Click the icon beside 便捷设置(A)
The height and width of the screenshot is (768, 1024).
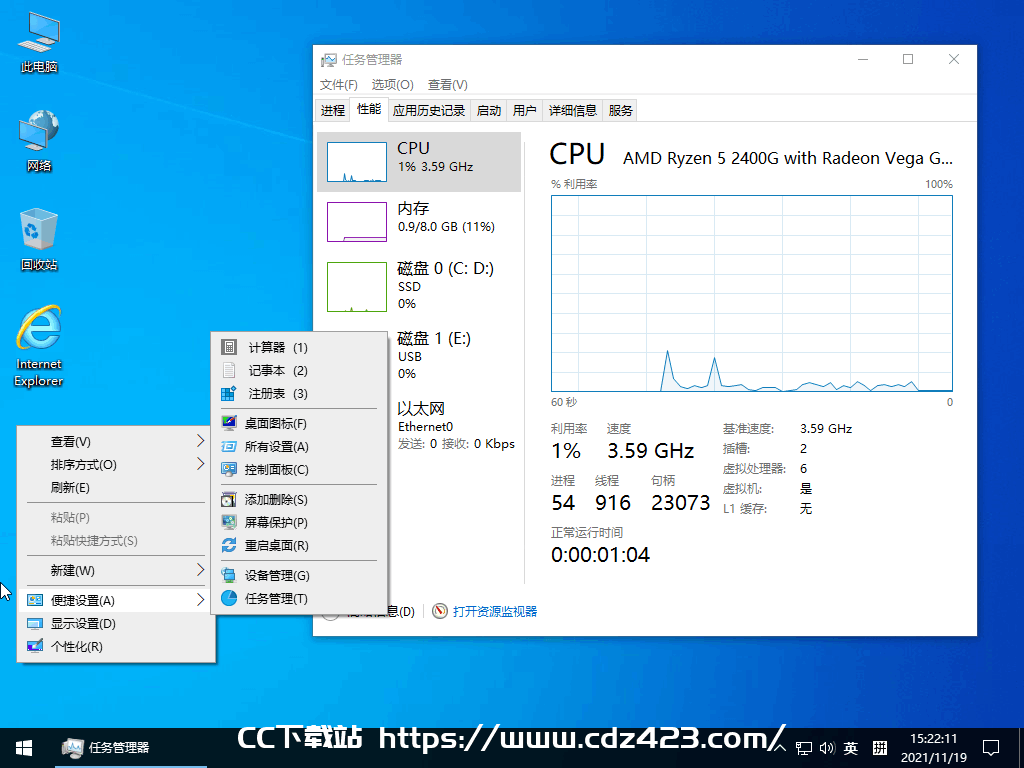click(x=35, y=600)
